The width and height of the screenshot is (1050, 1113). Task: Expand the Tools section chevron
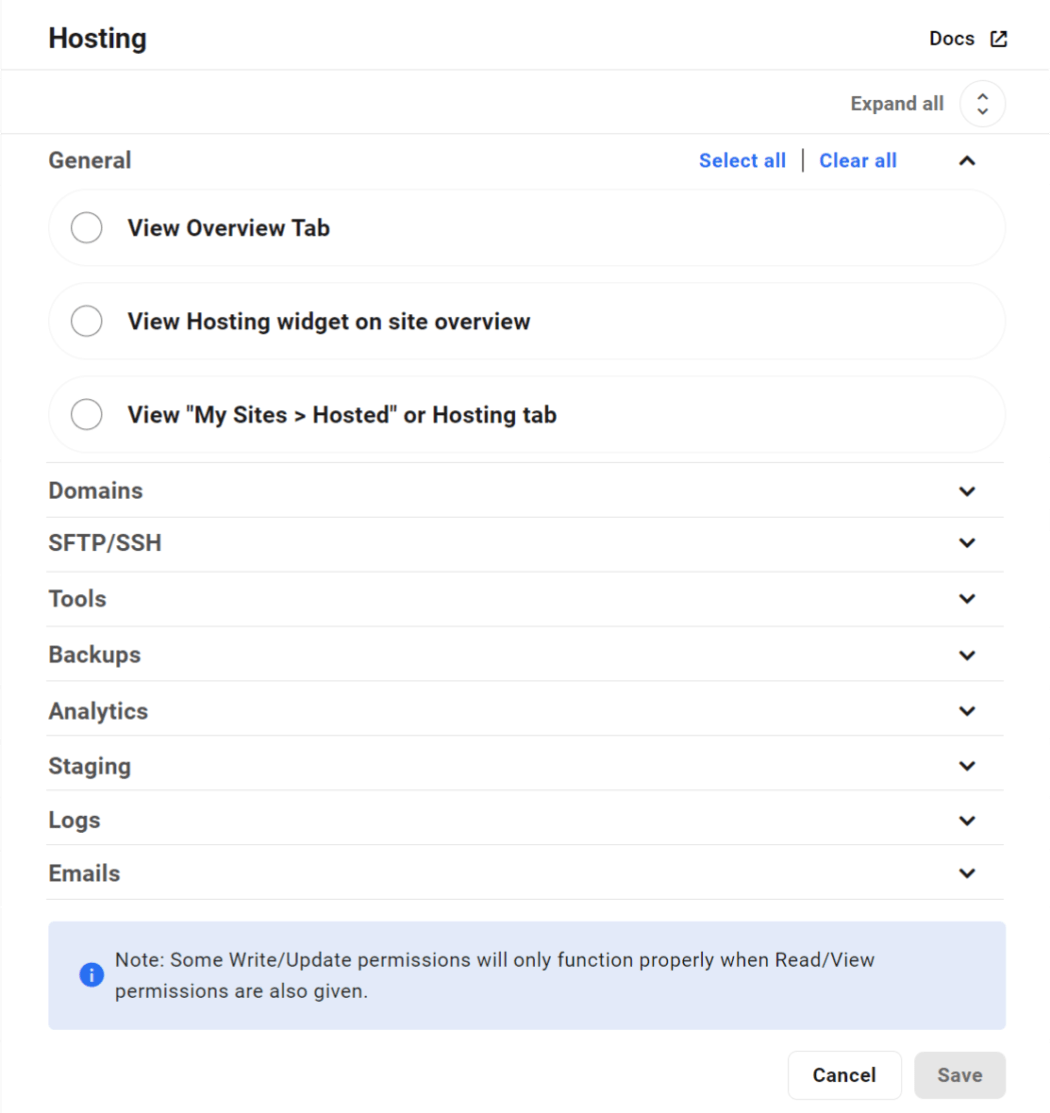pyautogui.click(x=966, y=599)
